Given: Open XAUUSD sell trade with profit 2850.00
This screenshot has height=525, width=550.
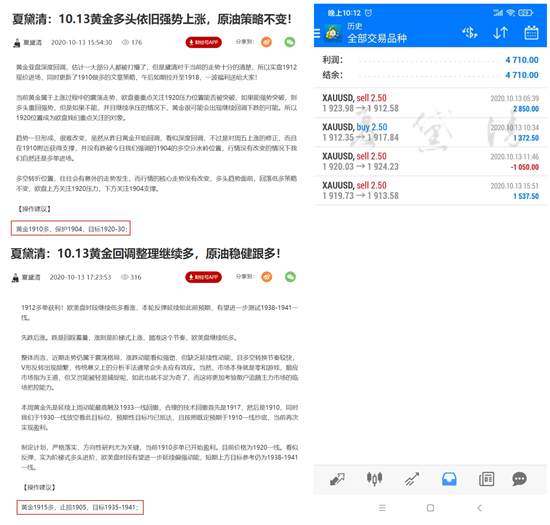Looking at the screenshot, I should (x=430, y=103).
